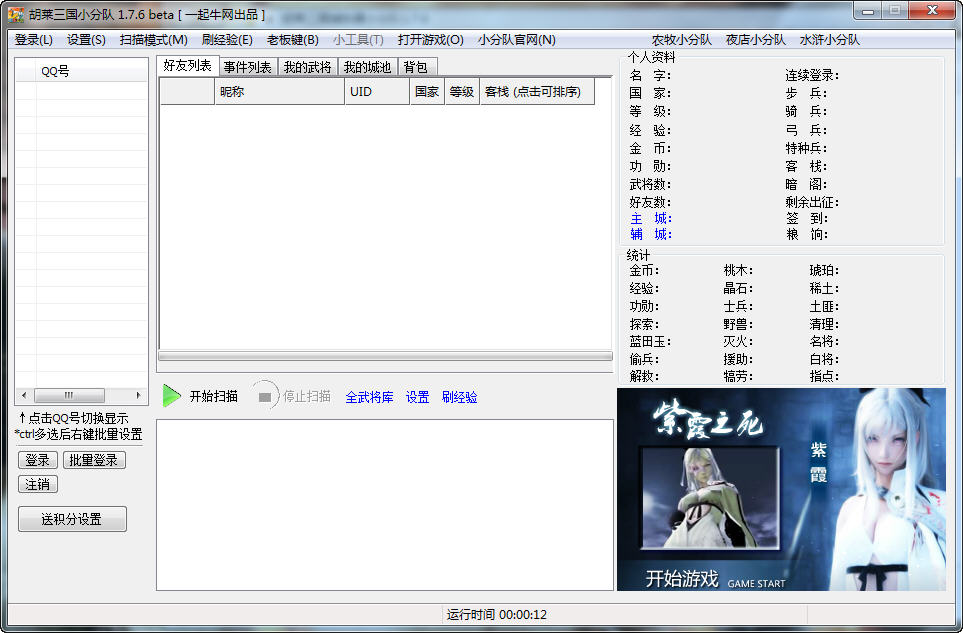Switch to the 事件列表 tab
This screenshot has height=633, width=963.
click(248, 67)
